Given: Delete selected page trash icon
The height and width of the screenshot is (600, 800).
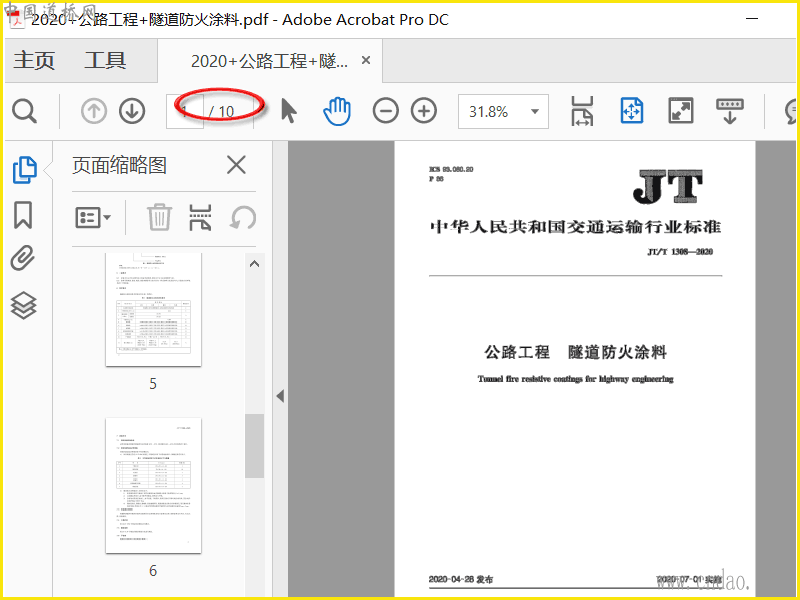Looking at the screenshot, I should (159, 217).
